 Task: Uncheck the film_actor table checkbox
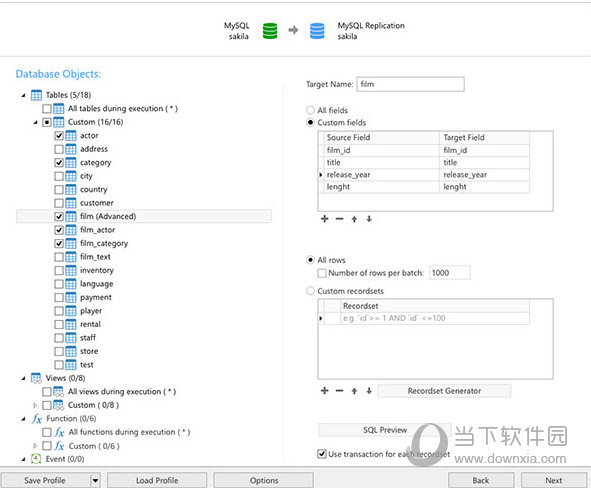(59, 230)
